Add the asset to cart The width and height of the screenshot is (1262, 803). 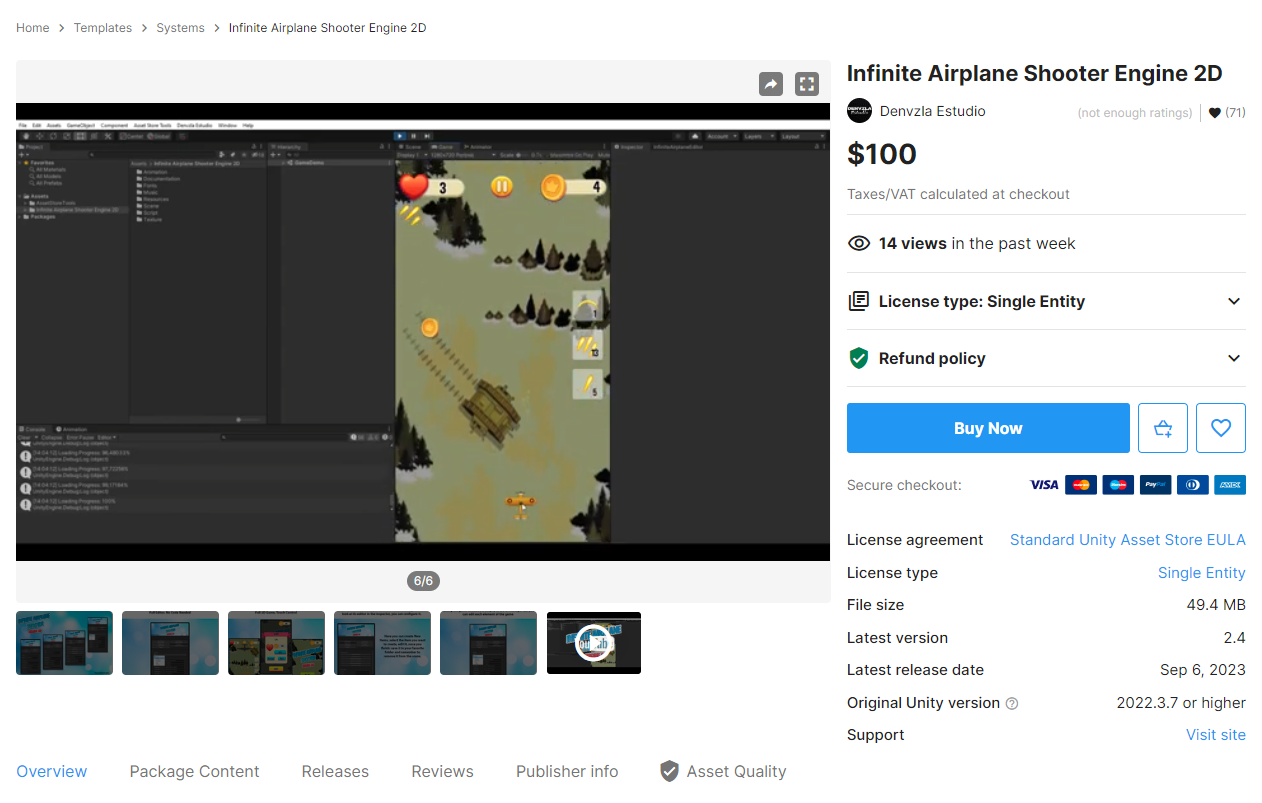pos(1163,428)
